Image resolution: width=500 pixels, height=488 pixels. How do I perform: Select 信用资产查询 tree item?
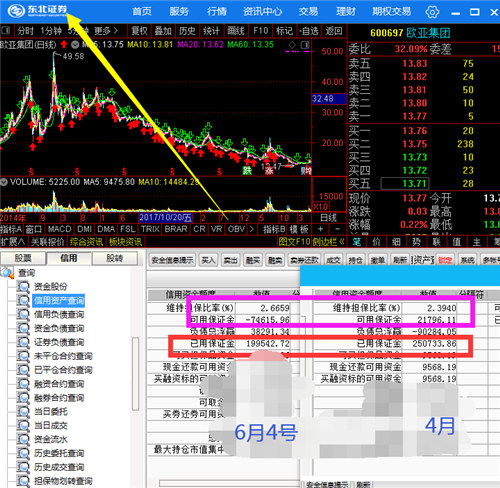[x=59, y=300]
